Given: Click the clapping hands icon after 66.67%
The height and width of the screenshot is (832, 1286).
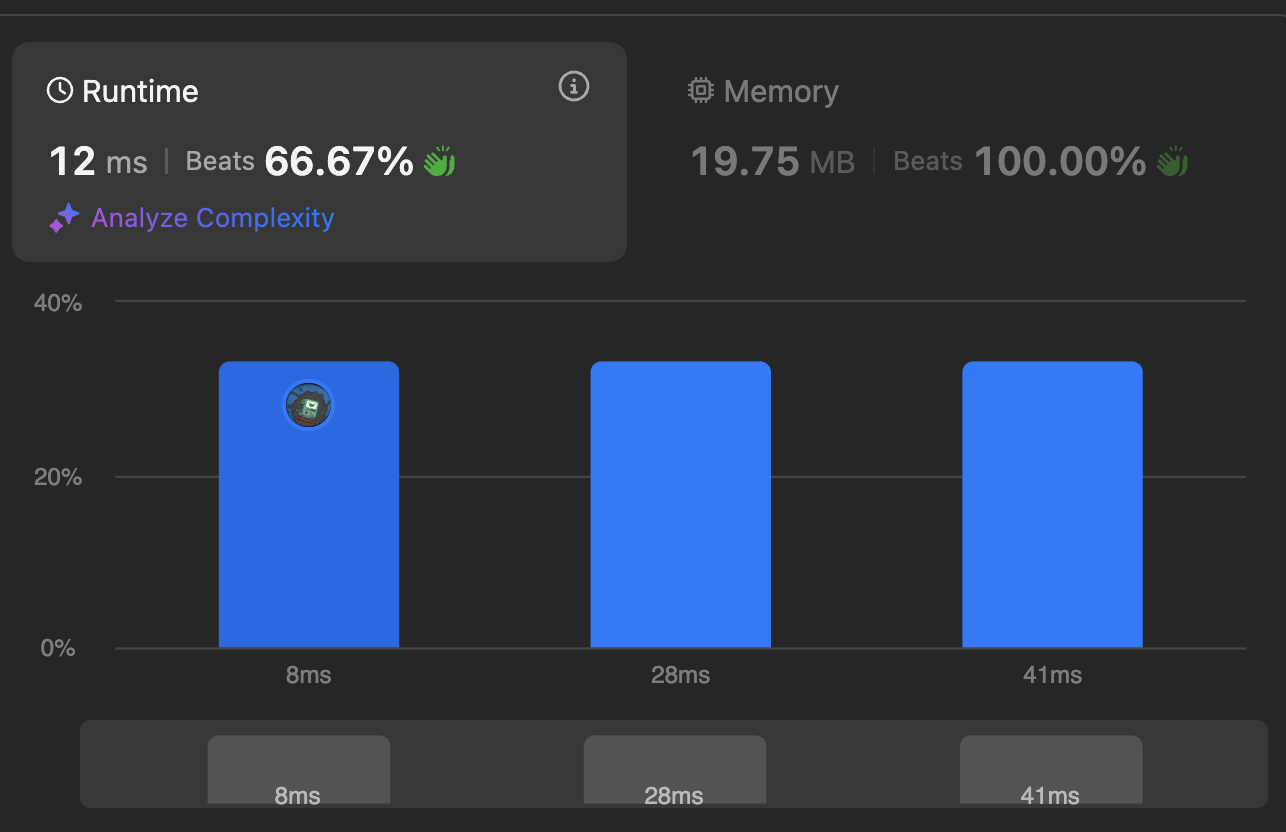Looking at the screenshot, I should tap(439, 161).
